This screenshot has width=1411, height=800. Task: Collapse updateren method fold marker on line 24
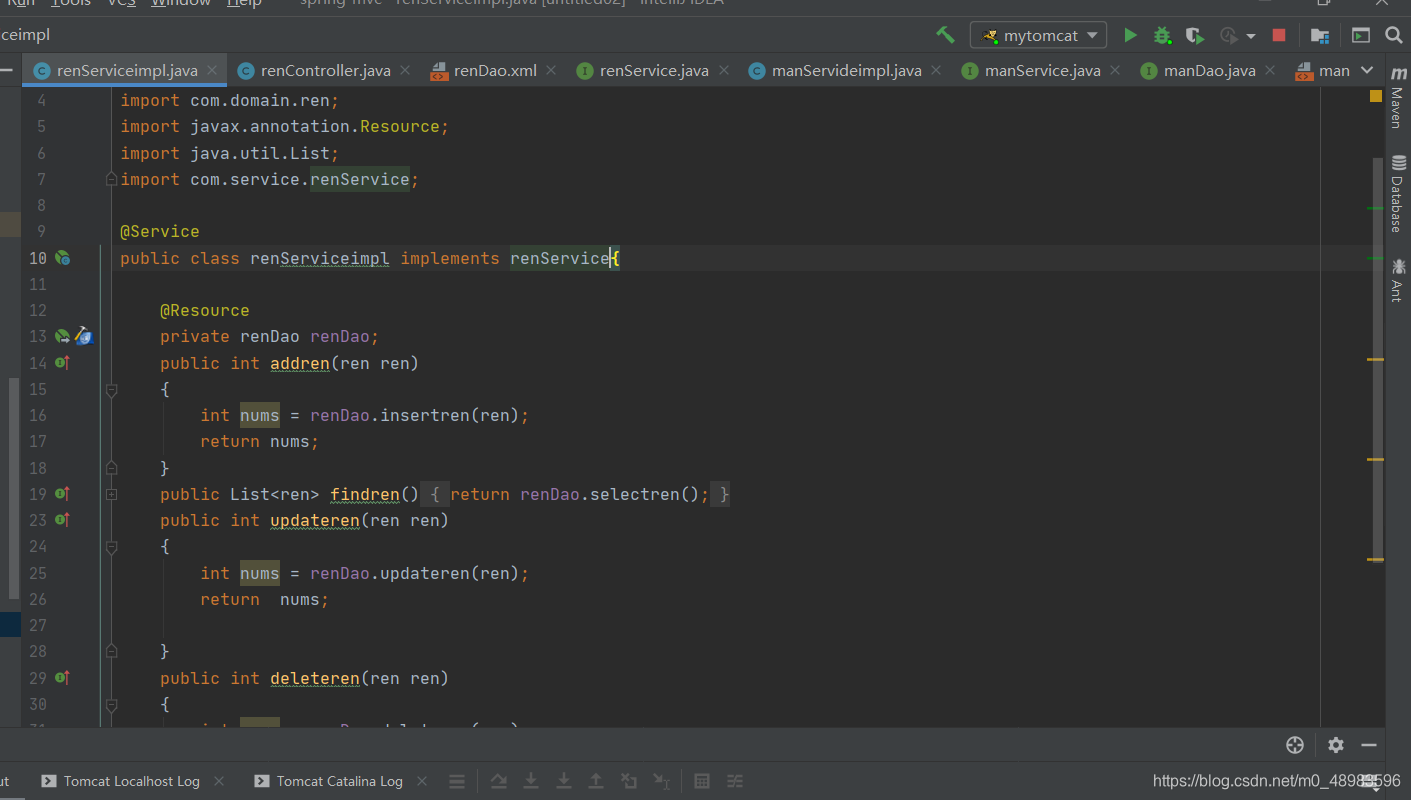111,547
